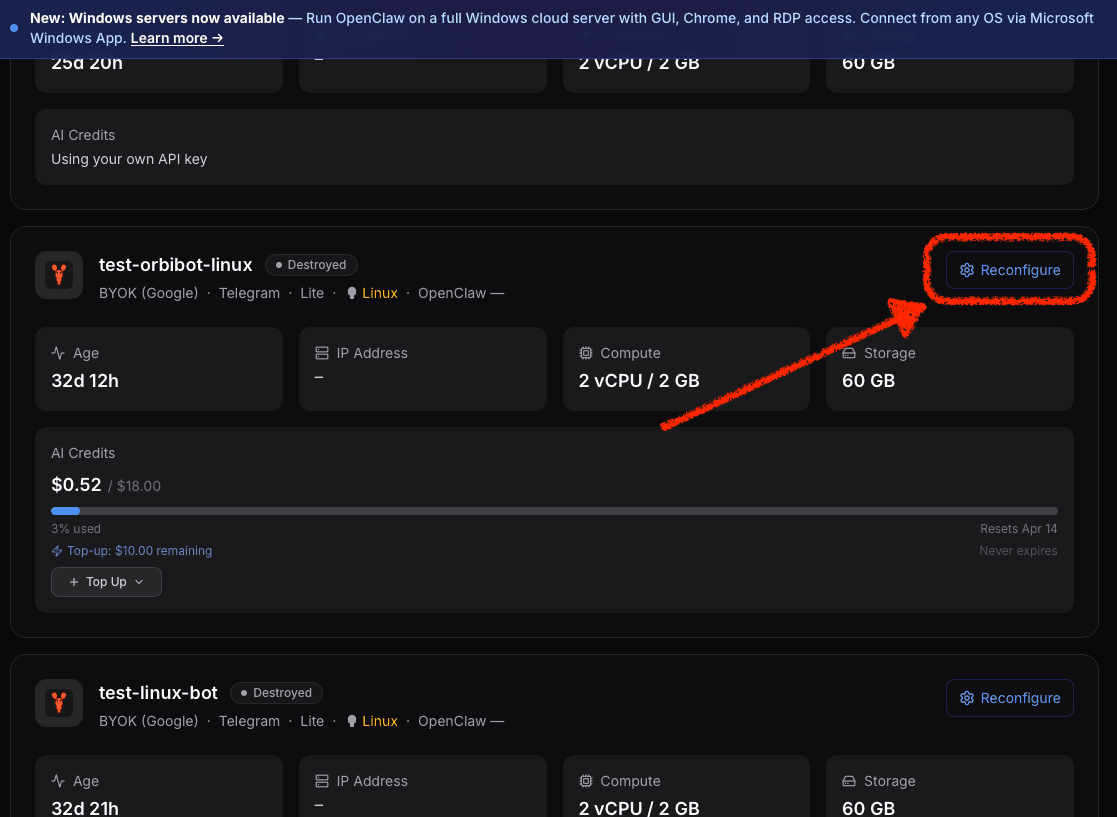
Task: Click the lightning bolt icon next to Top-up remaining
Action: (57, 550)
